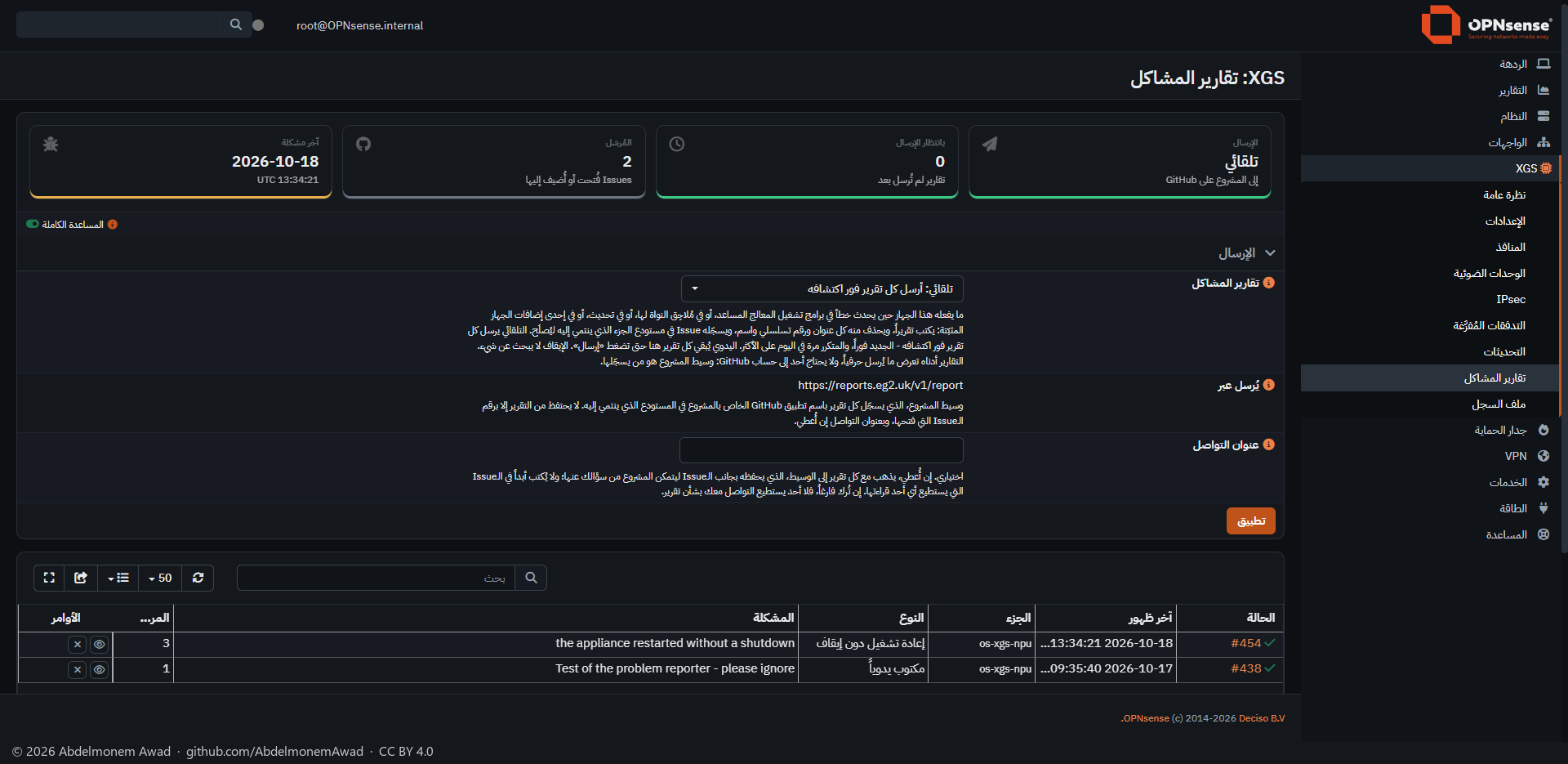1568x764 pixels.
Task: Sort by the الحالة column header
Action: tap(1229, 618)
